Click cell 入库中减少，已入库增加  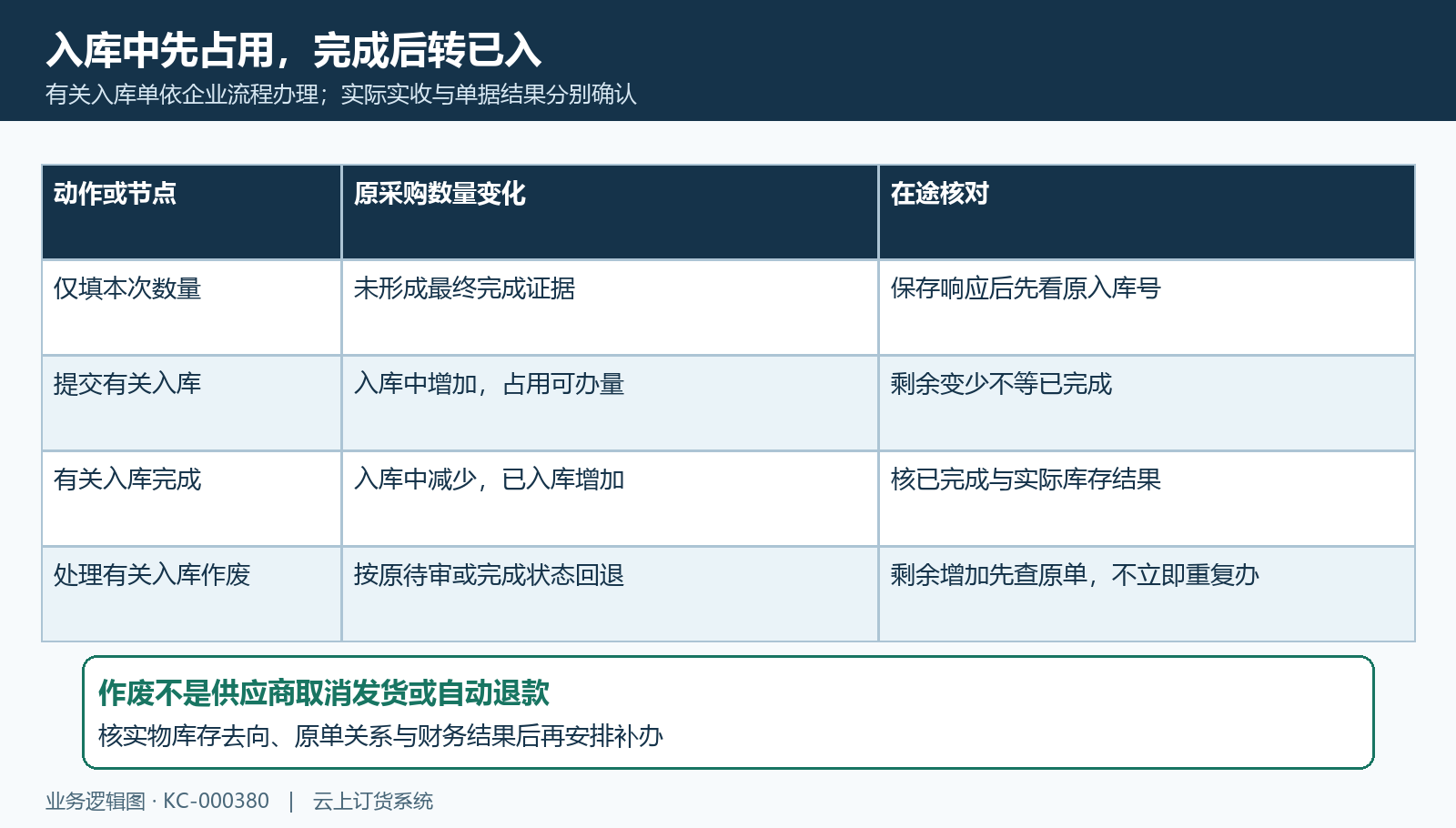point(610,499)
